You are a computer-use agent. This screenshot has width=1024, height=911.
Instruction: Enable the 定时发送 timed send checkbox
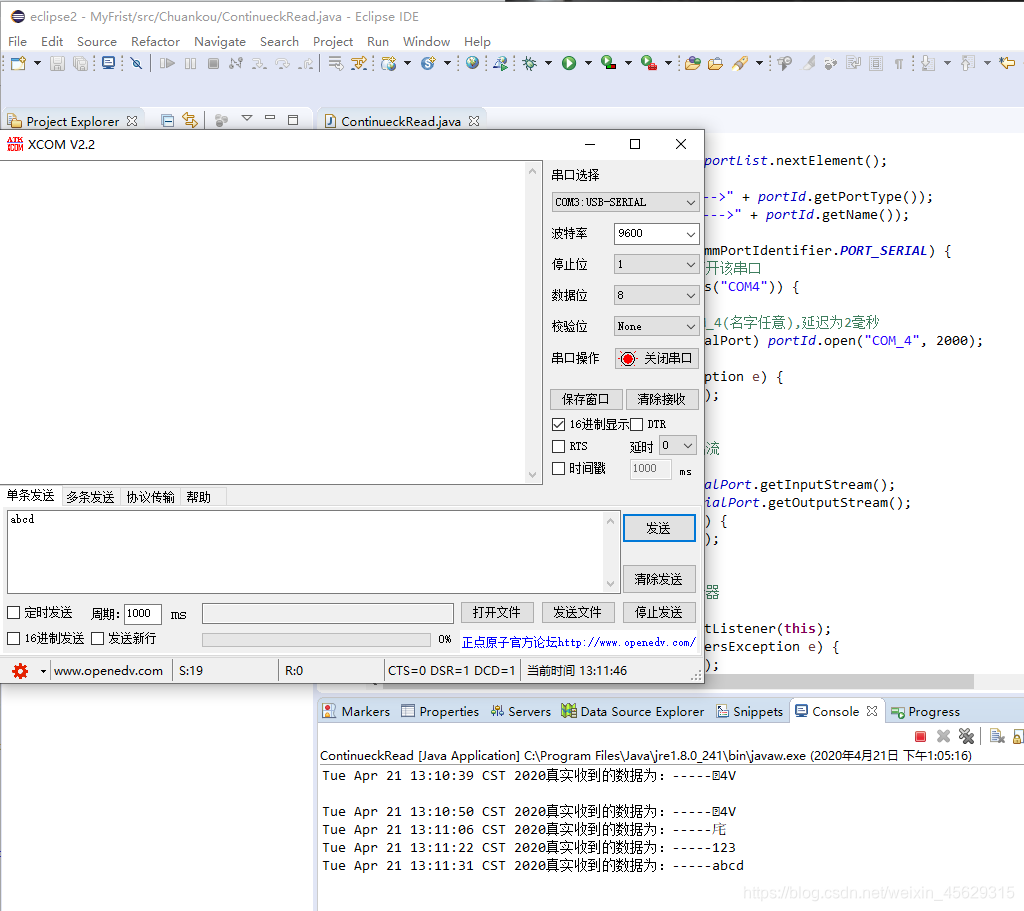click(14, 613)
